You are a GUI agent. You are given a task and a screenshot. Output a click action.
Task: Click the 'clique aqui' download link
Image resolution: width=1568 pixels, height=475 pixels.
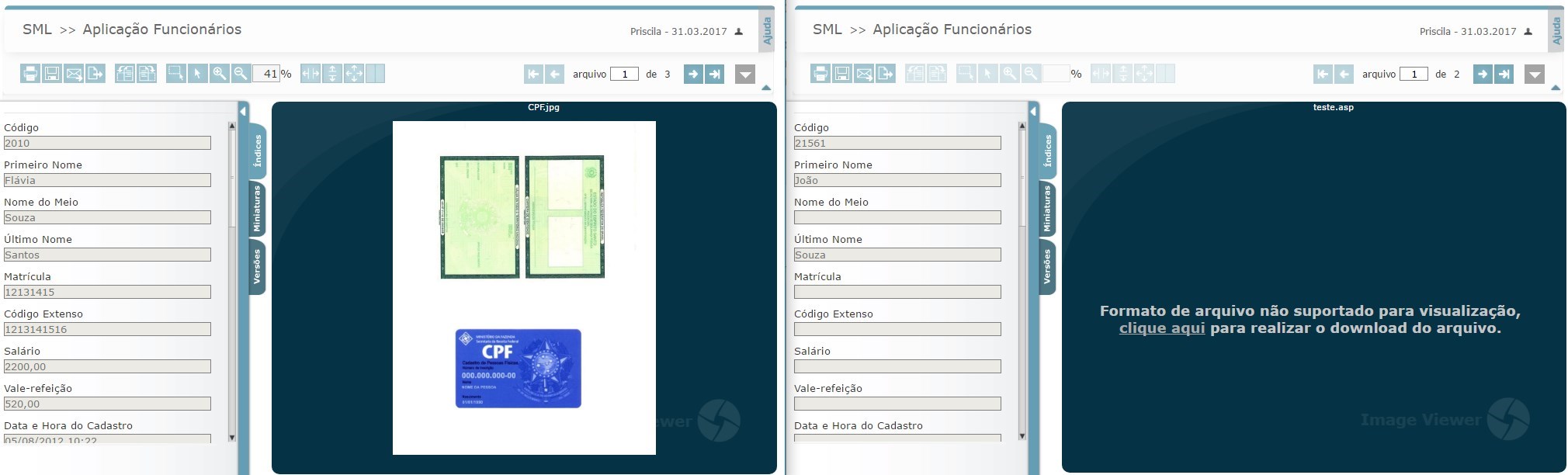click(1161, 328)
